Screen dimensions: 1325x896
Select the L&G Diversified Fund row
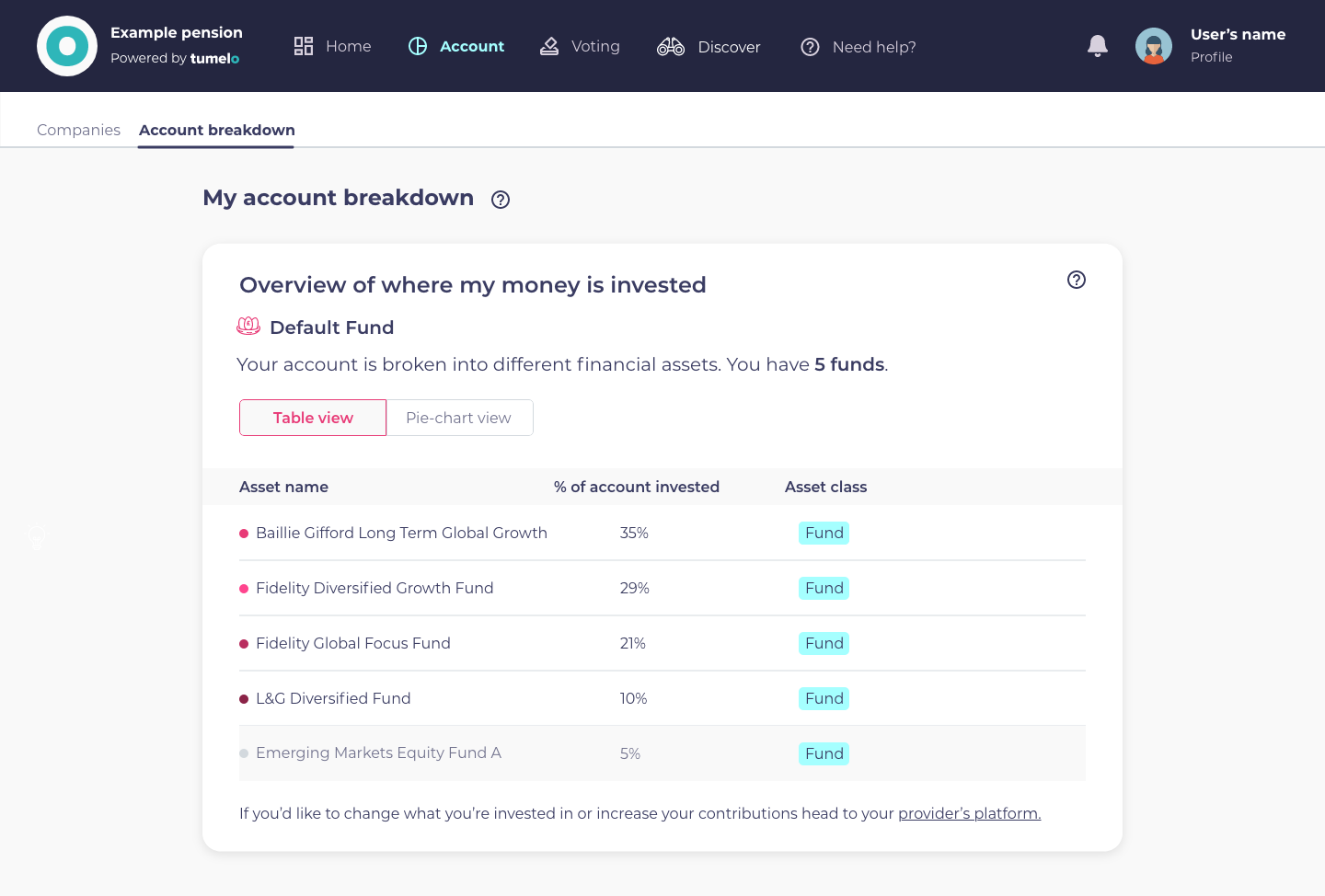point(662,698)
